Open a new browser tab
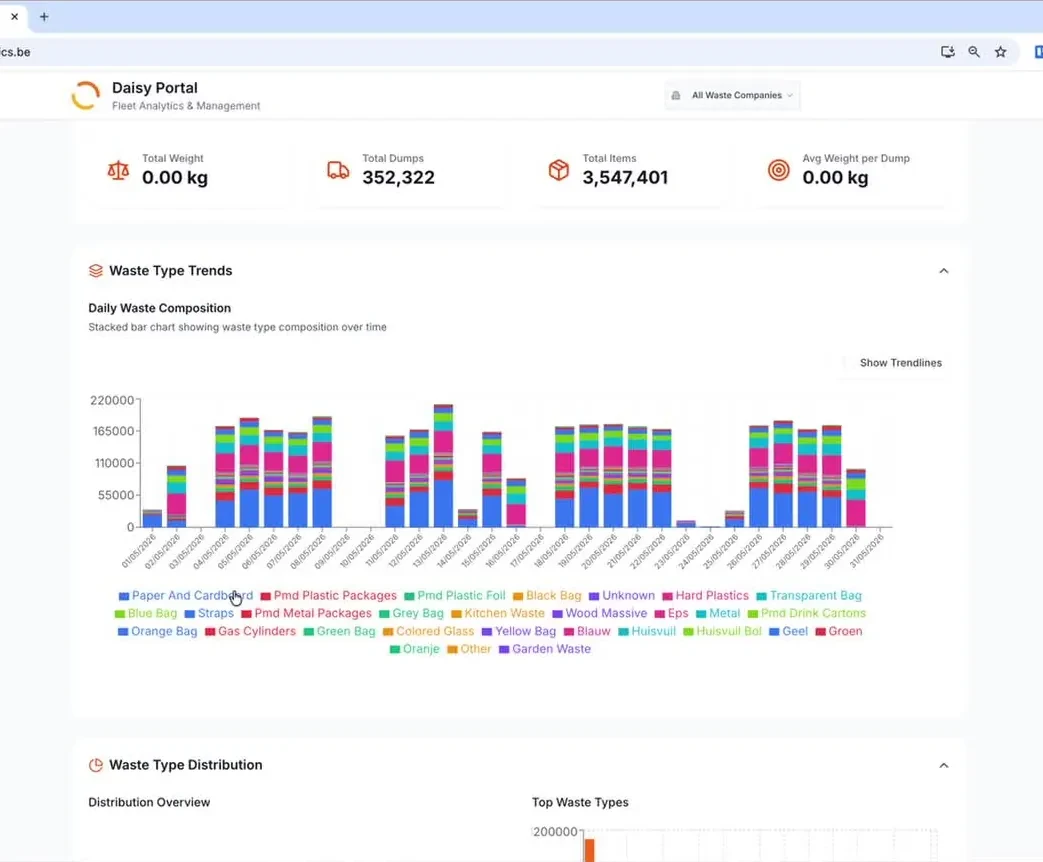The image size is (1043, 862). tap(44, 17)
